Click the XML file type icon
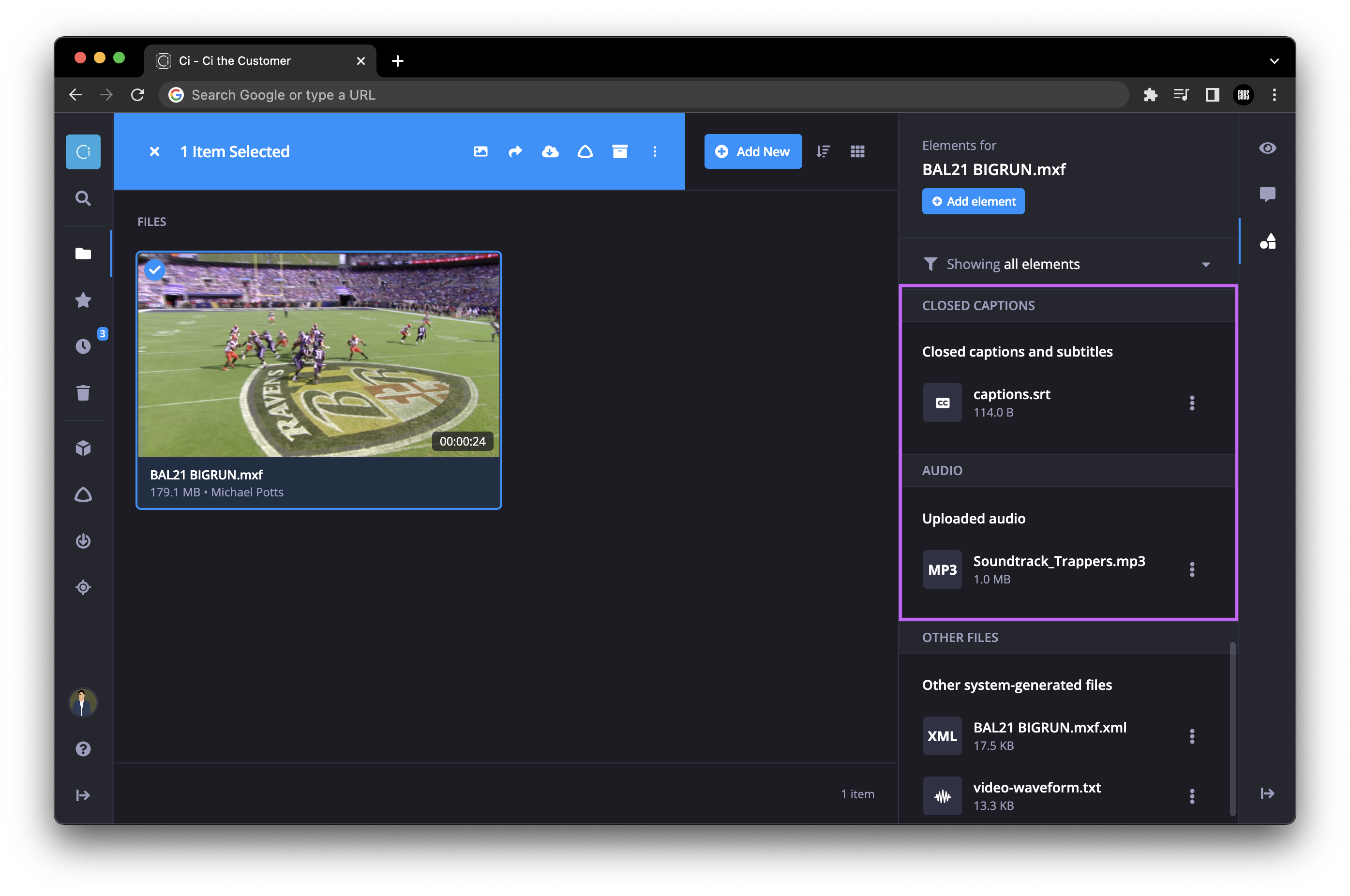Viewport: 1350px width, 896px height. tap(942, 736)
